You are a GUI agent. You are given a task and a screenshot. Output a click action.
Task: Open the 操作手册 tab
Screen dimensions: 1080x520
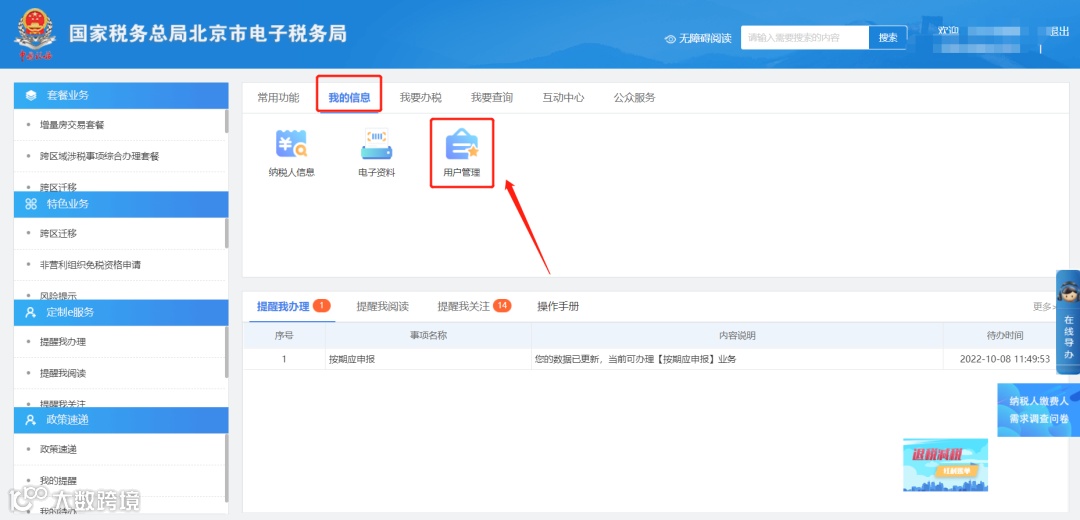(x=558, y=306)
